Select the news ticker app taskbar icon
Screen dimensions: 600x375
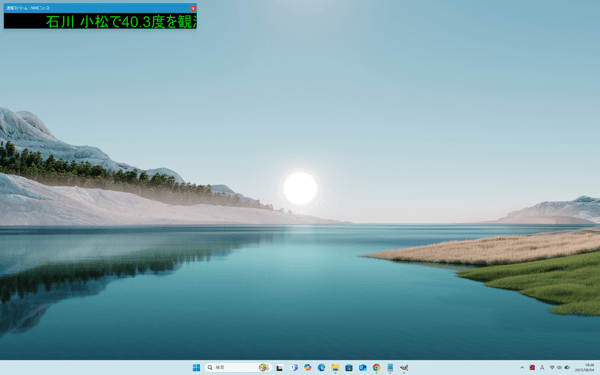click(390, 368)
